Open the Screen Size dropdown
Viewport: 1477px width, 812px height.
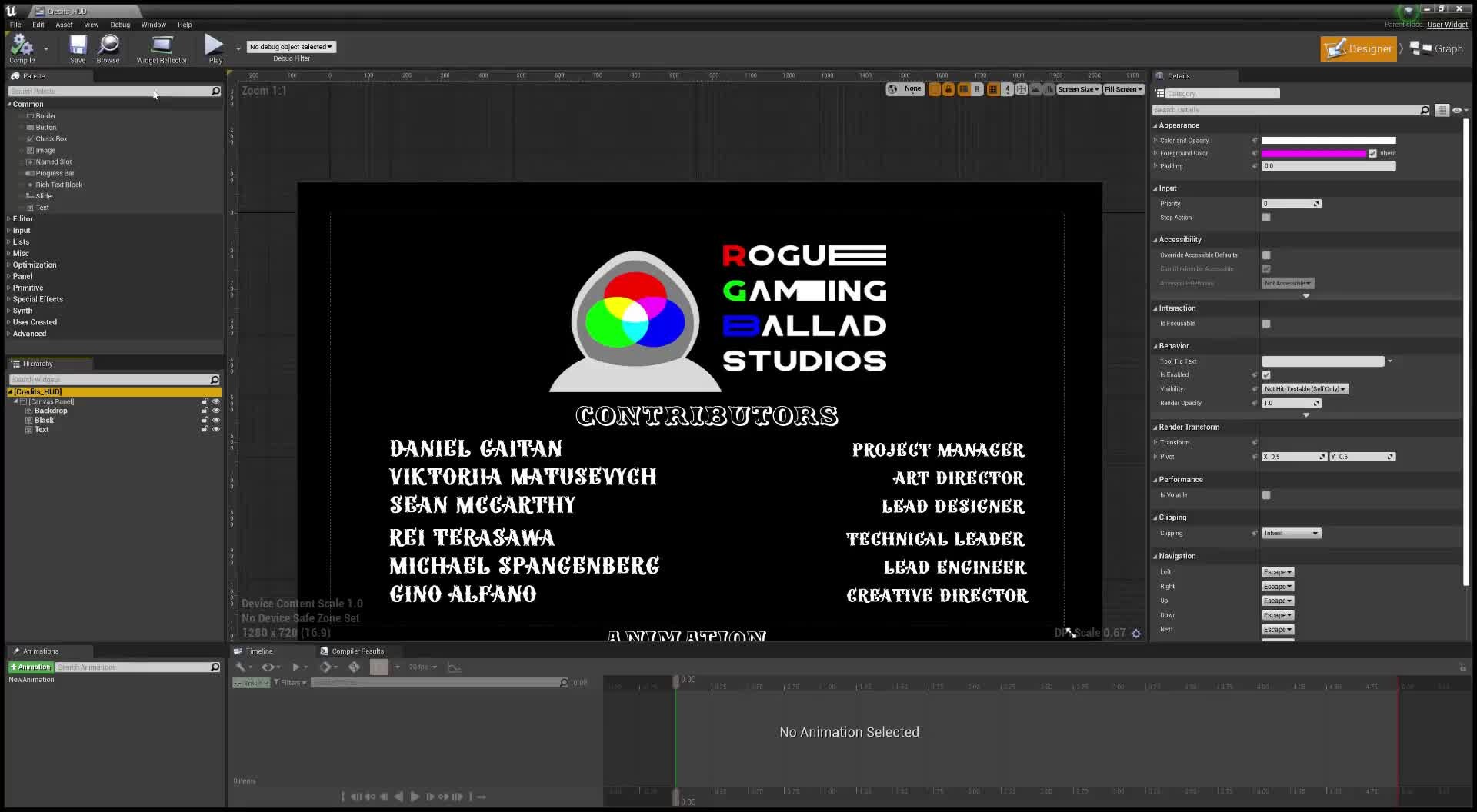click(1078, 89)
